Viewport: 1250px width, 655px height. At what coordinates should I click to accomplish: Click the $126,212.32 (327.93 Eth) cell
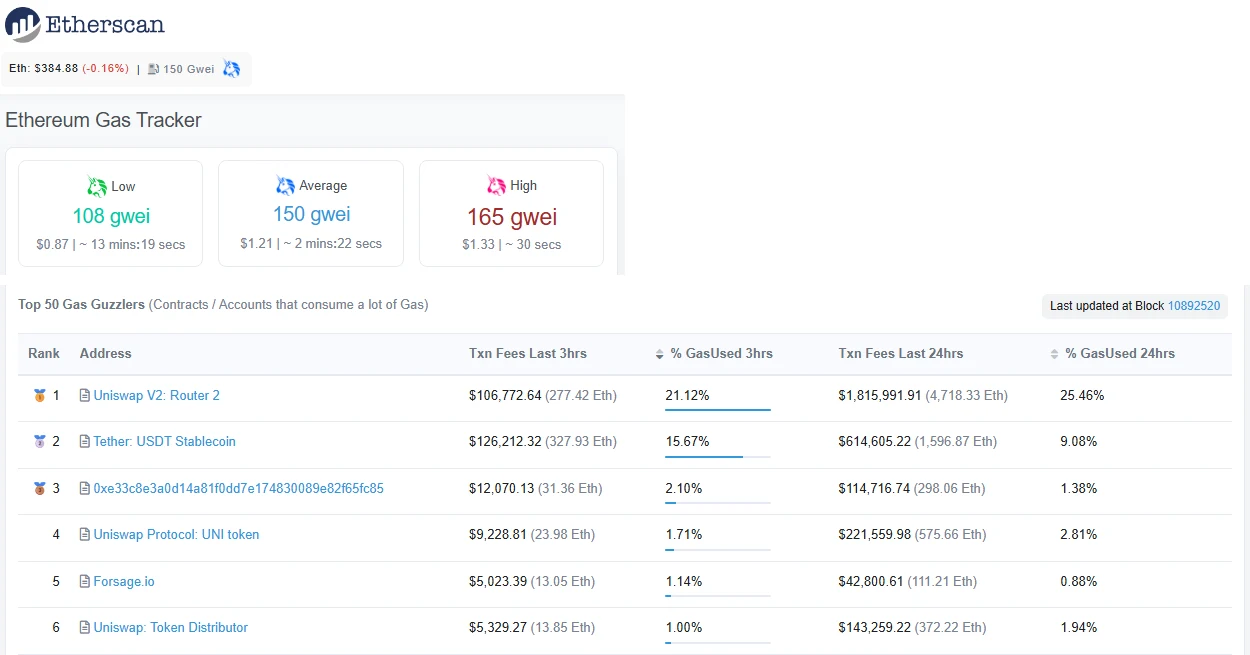pos(543,442)
